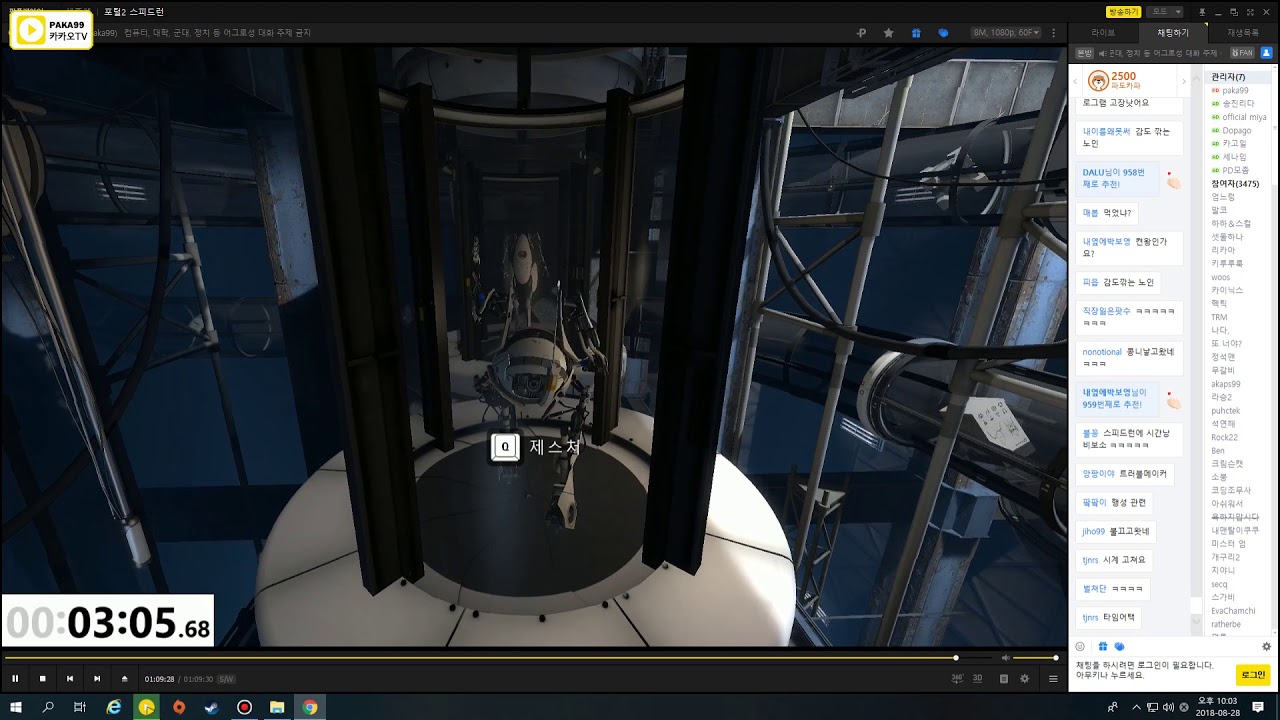Open the 모드 mode dropdown
Screen dimensions: 1280x720
(1166, 12)
